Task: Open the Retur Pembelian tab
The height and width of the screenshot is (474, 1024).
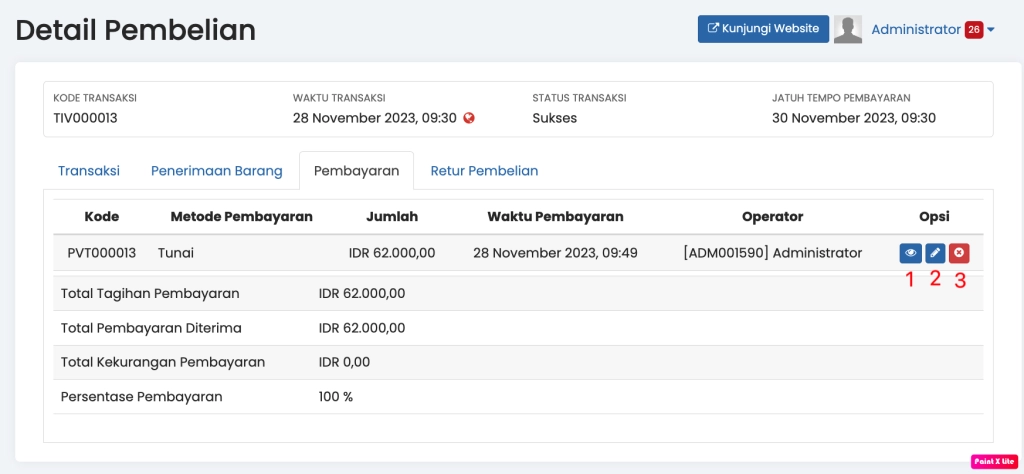Action: [x=485, y=171]
